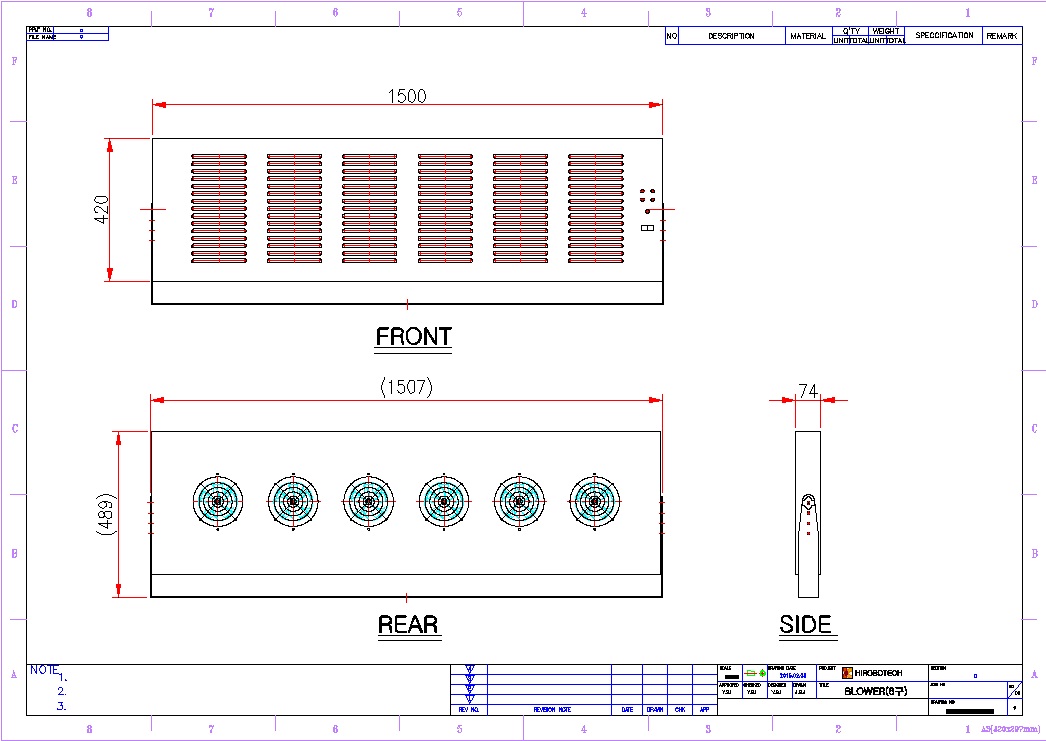Click the top revision triangle marker

[470, 669]
